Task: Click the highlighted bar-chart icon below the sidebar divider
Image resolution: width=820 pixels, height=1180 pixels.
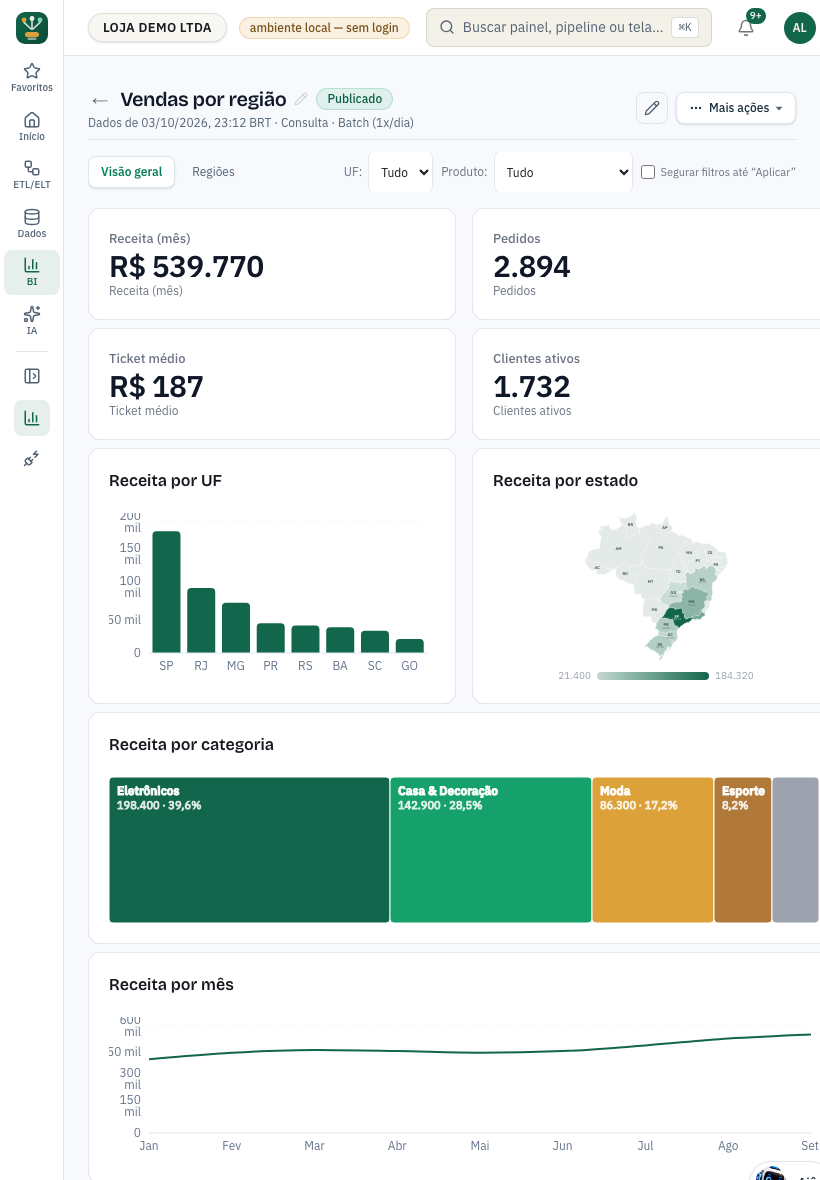Action: pos(32,418)
